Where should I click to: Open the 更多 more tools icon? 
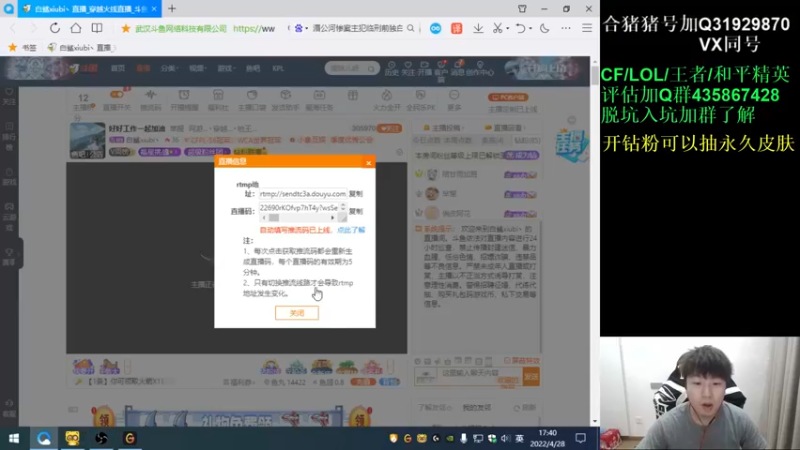pos(454,100)
